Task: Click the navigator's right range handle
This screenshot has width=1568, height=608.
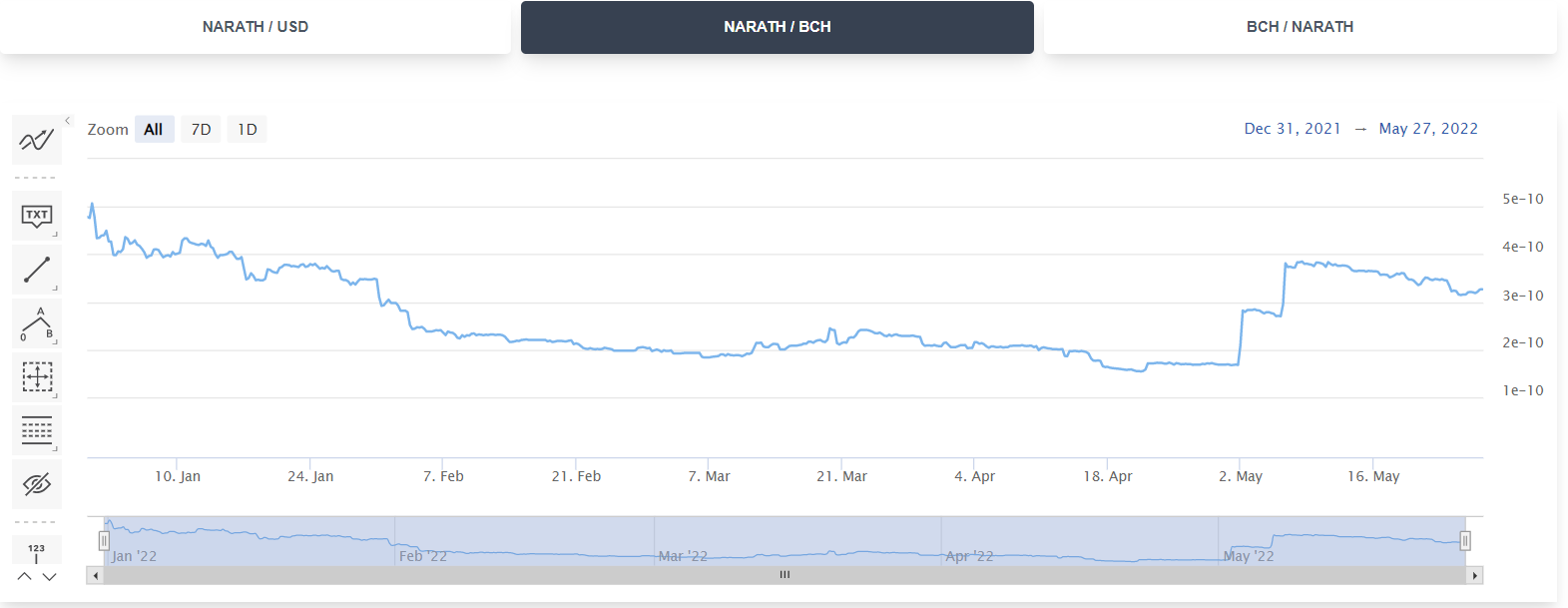Action: [1465, 541]
